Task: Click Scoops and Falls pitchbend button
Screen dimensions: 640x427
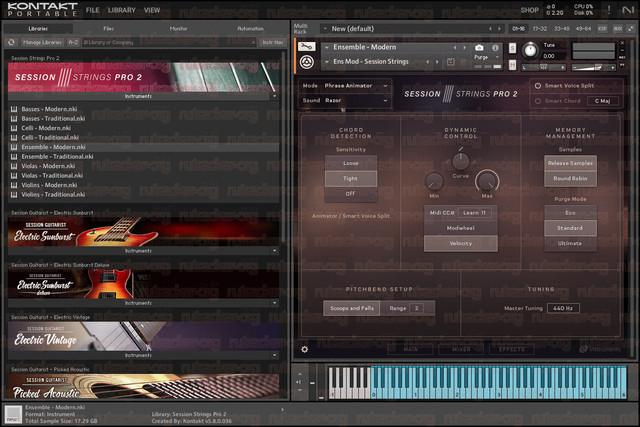Action: (x=352, y=308)
